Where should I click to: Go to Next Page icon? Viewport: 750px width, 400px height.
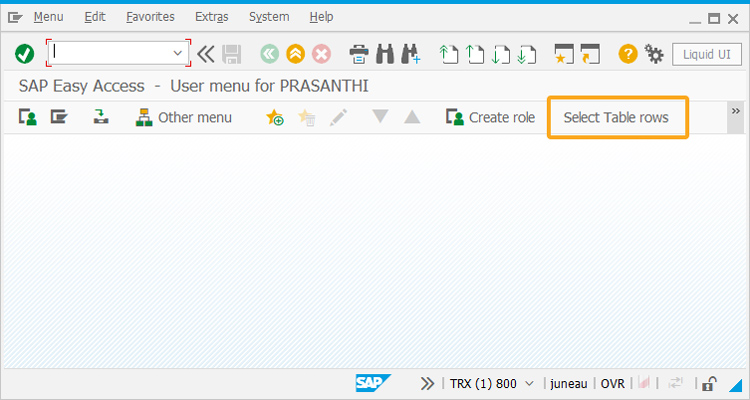pyautogui.click(x=501, y=54)
